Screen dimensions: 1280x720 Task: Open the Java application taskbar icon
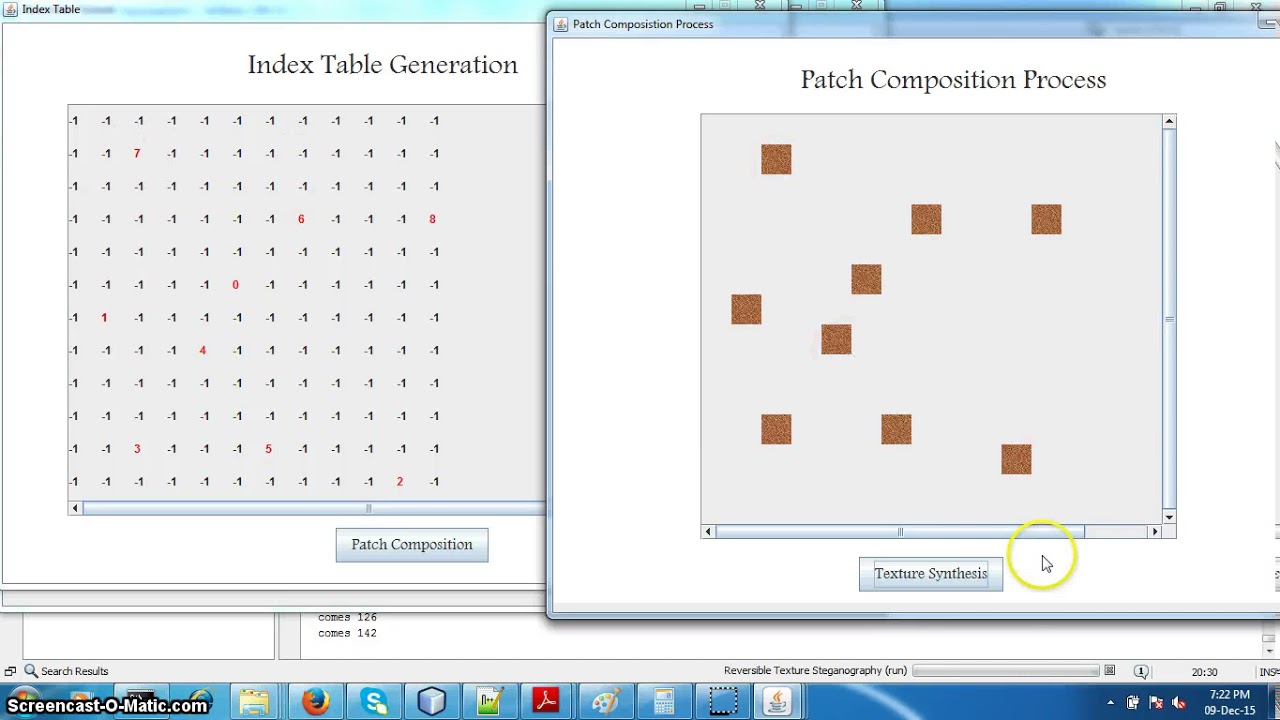[777, 702]
